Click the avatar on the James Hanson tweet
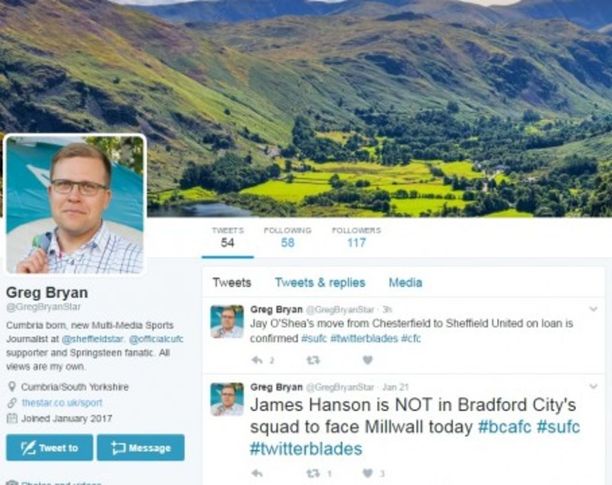 pos(227,399)
